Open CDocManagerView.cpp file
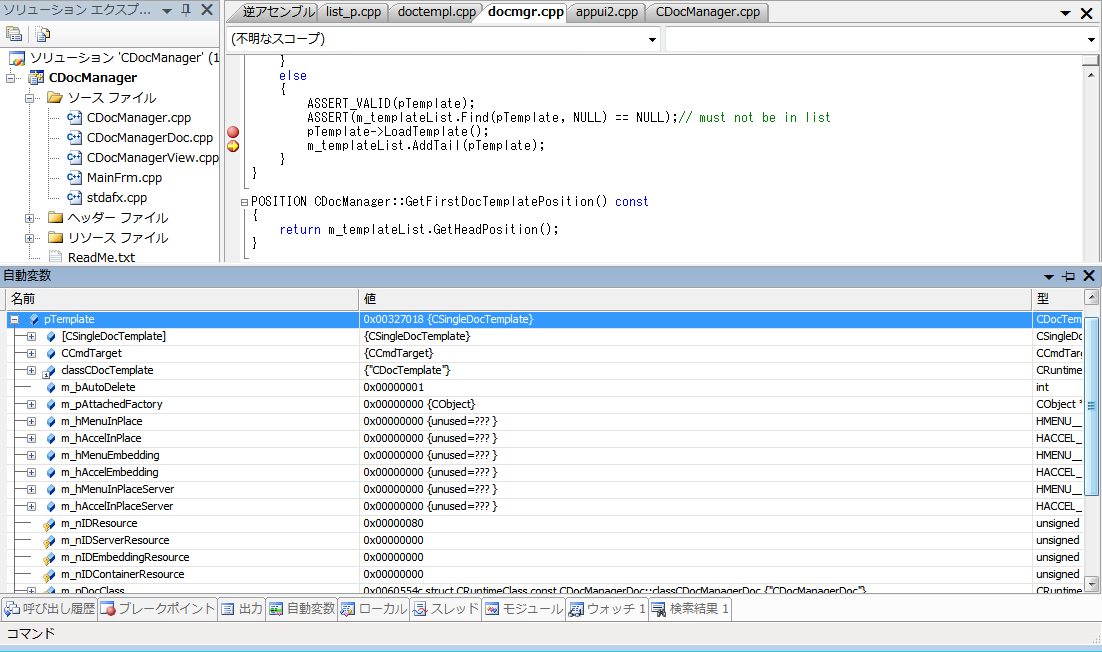This screenshot has width=1102, height=652. click(x=153, y=157)
